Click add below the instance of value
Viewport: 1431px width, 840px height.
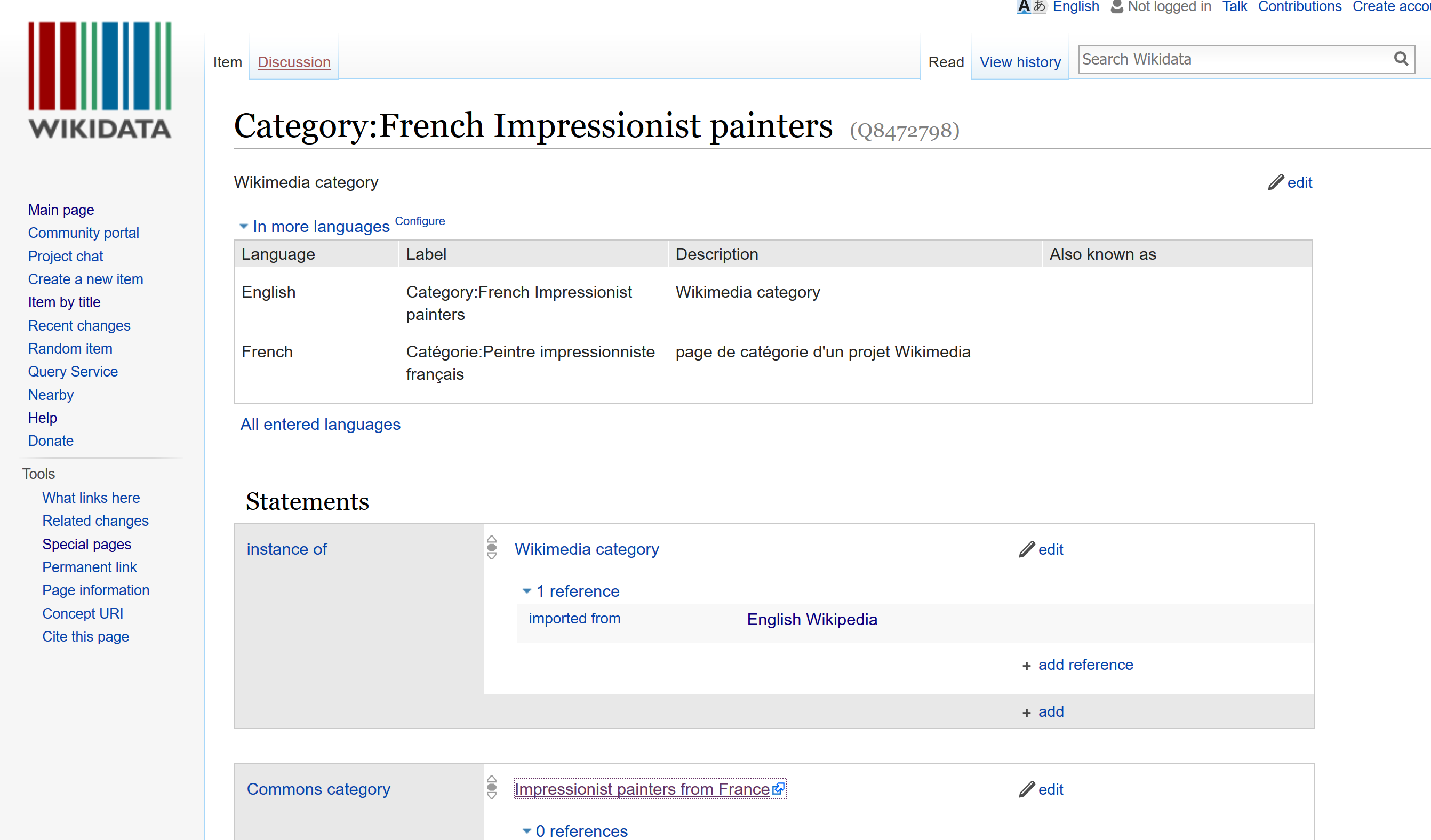coord(1051,711)
